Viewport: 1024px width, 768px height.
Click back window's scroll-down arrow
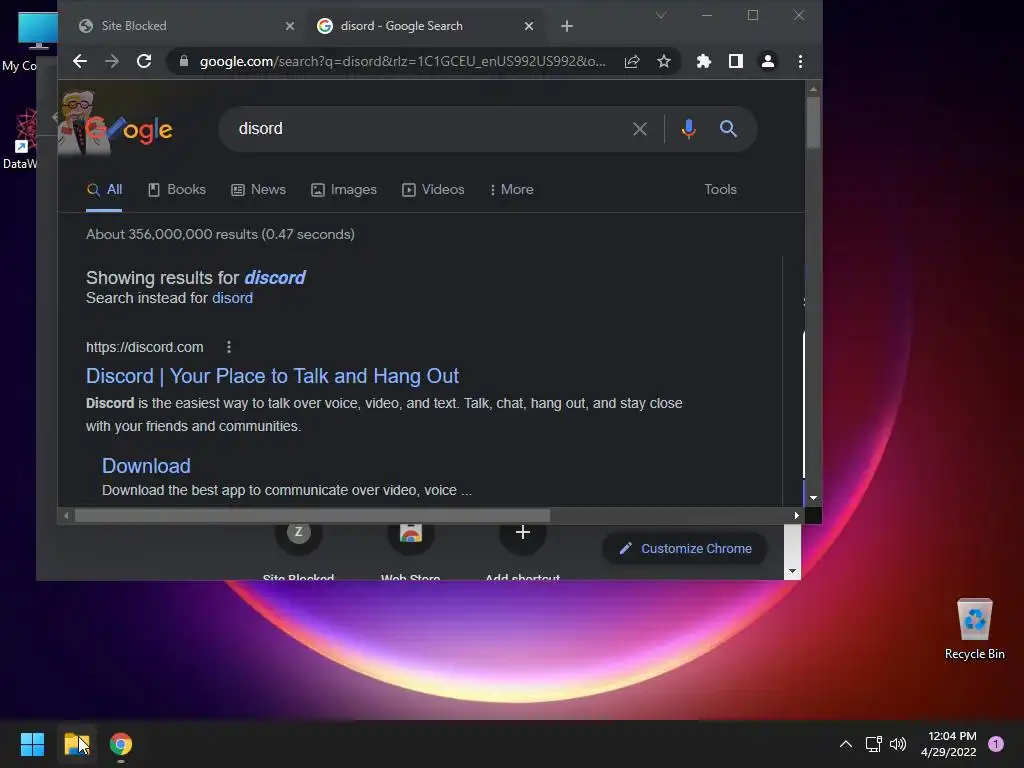tap(792, 571)
